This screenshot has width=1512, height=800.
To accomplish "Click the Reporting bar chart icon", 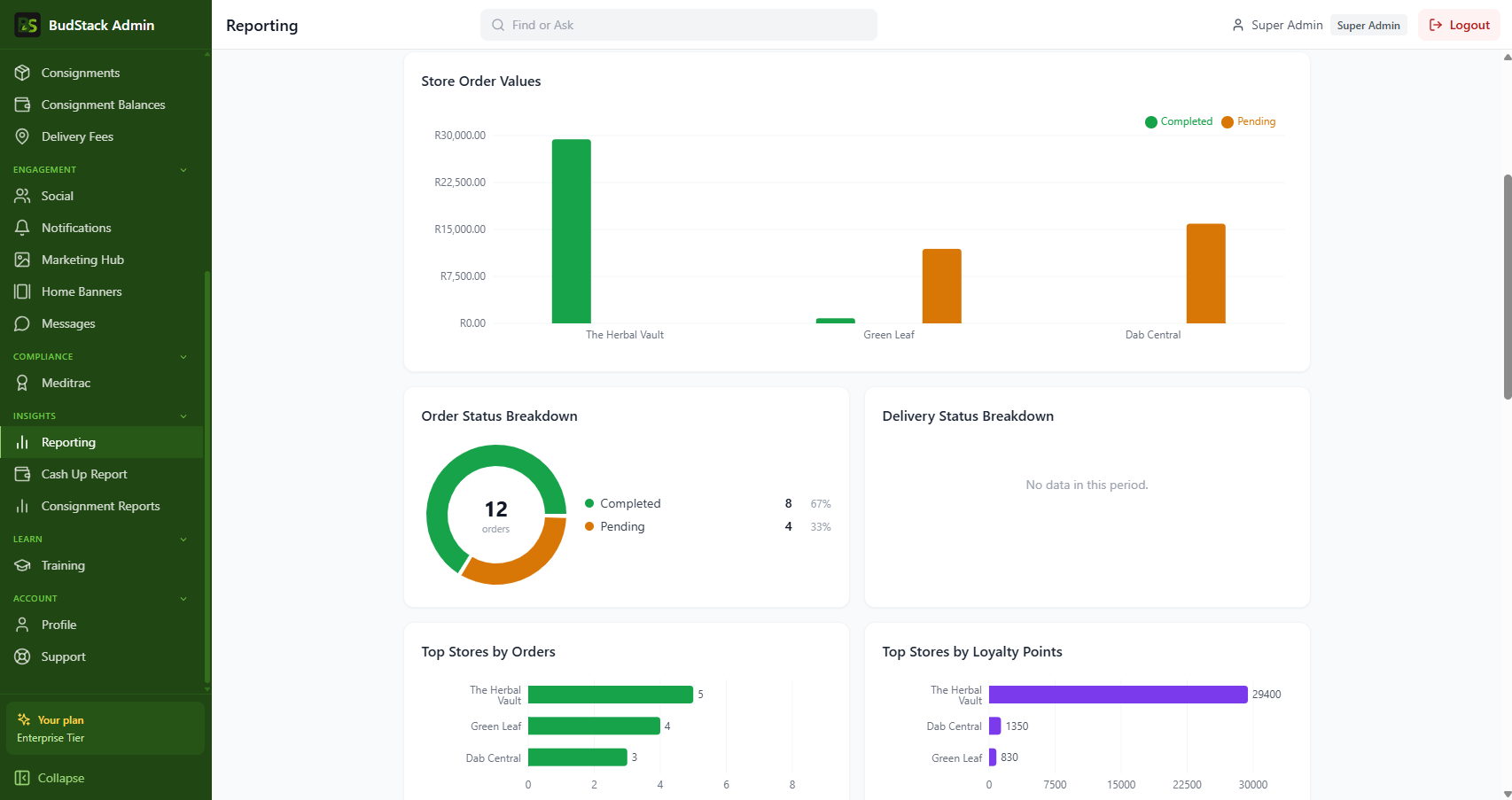I will (x=22, y=442).
